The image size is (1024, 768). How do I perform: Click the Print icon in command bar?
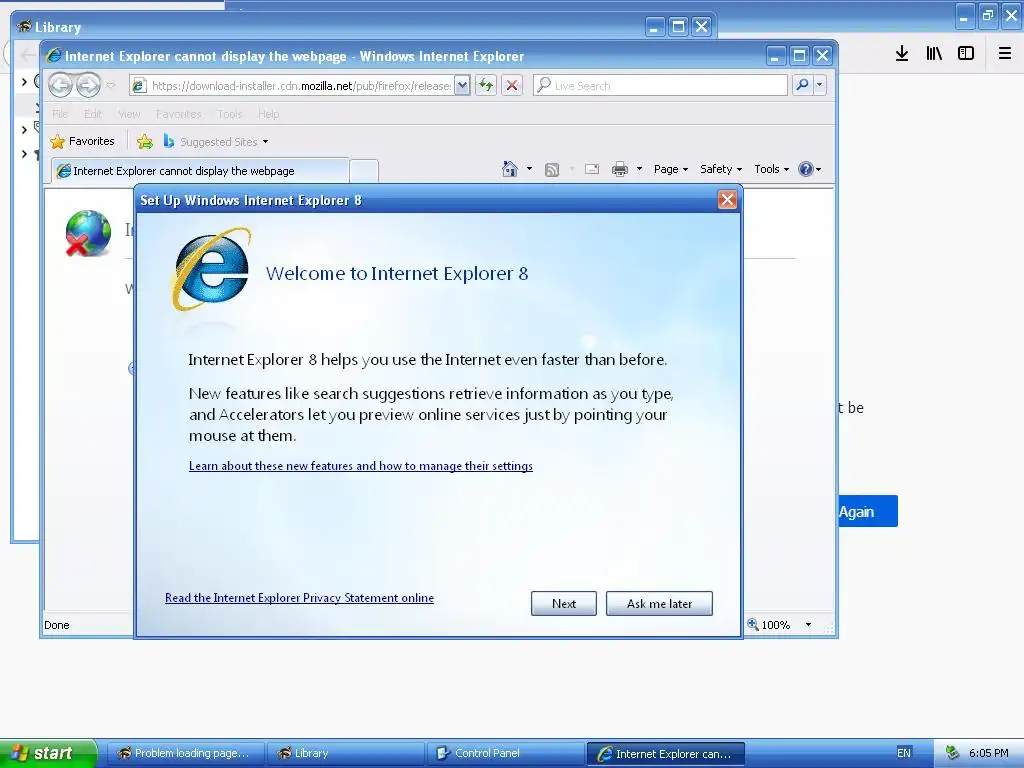pos(620,169)
